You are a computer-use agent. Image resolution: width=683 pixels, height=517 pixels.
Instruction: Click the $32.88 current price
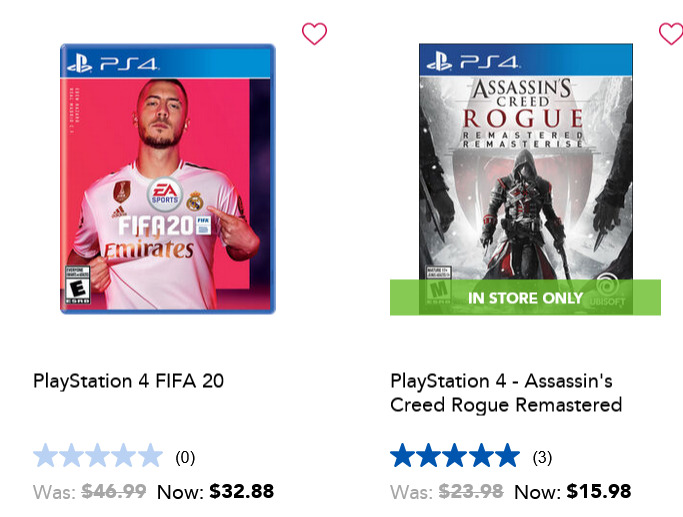[x=242, y=491]
